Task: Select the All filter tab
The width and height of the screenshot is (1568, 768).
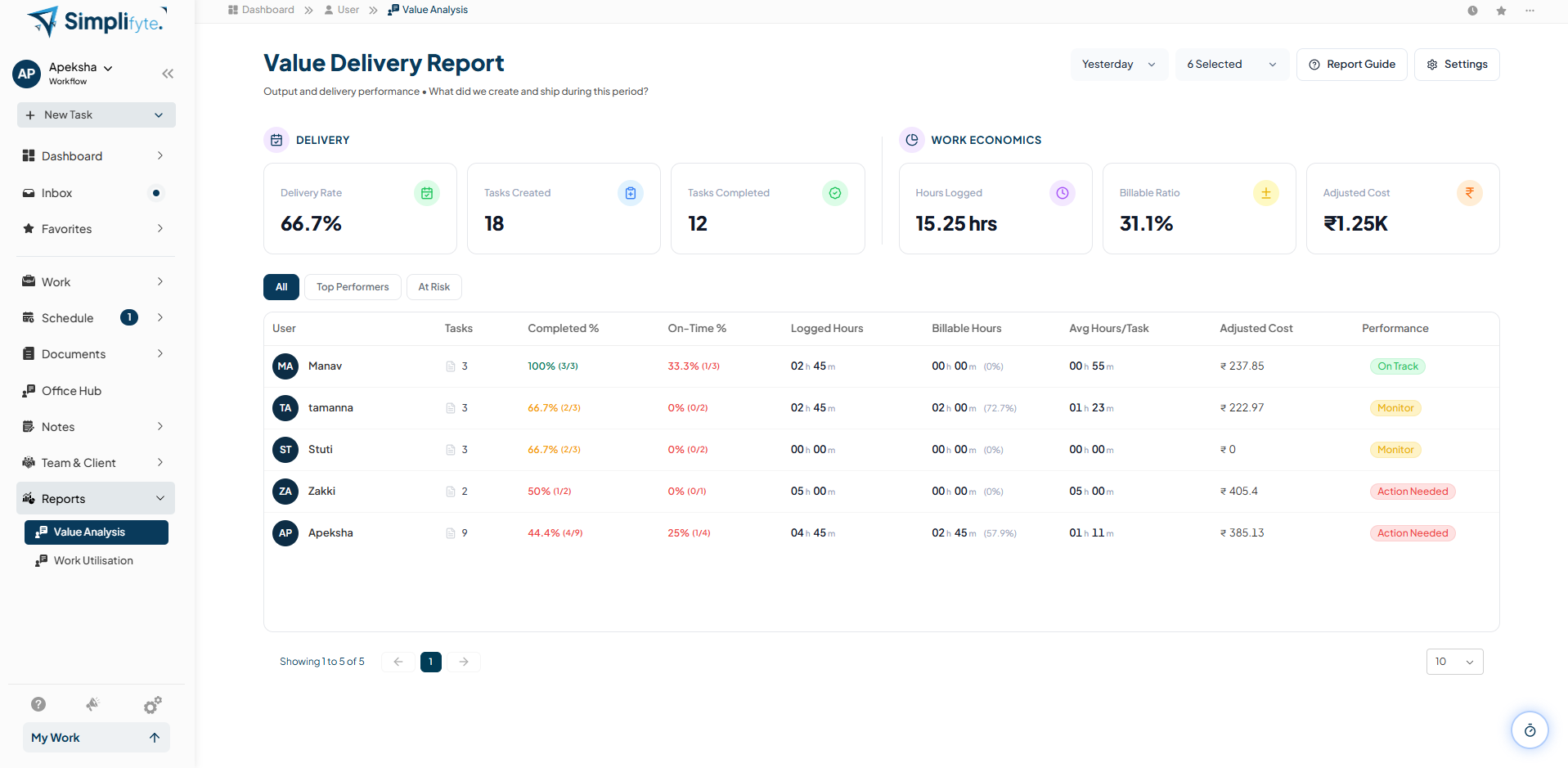Action: [281, 287]
